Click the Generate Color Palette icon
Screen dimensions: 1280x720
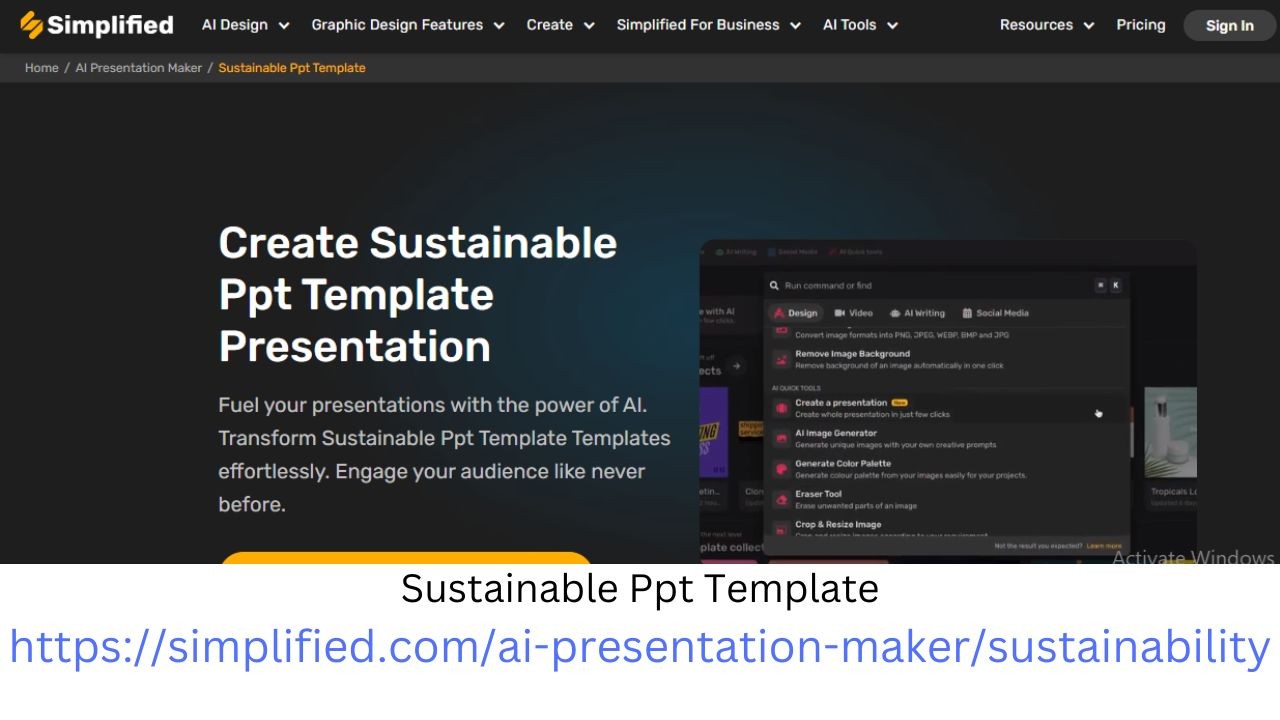[x=781, y=469]
